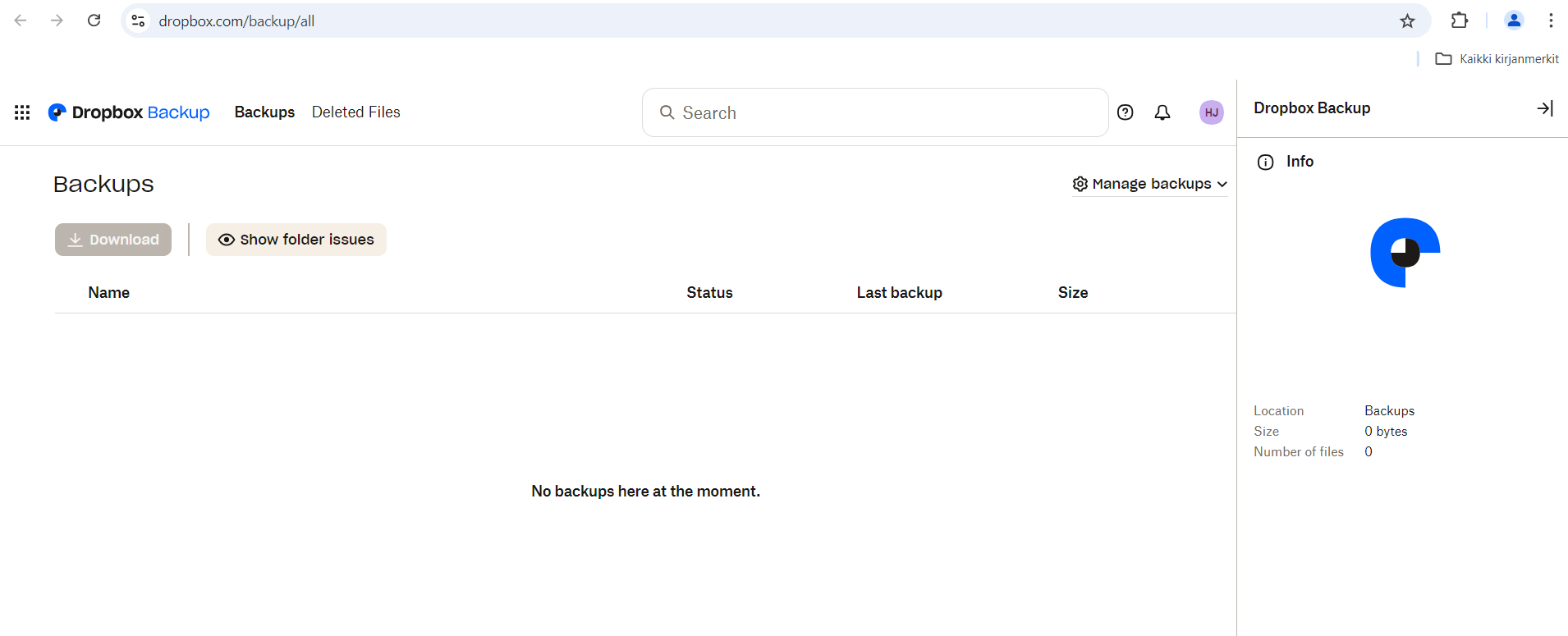
Task: Open the browser extensions puzzle icon
Action: pos(1459,21)
